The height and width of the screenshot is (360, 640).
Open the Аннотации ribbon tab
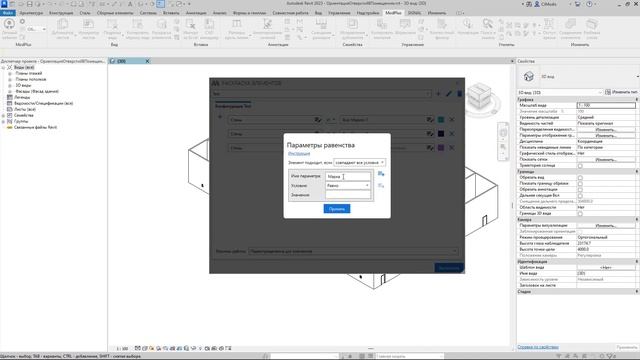pyautogui.click(x=196, y=13)
